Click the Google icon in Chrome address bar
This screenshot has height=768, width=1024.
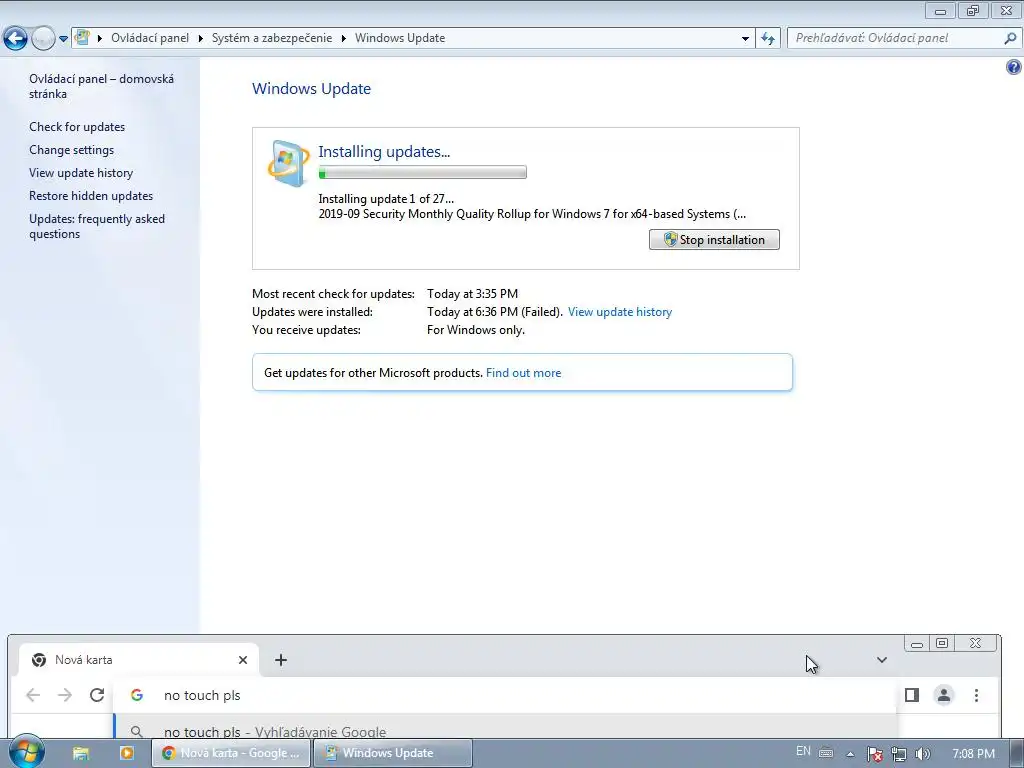click(136, 695)
